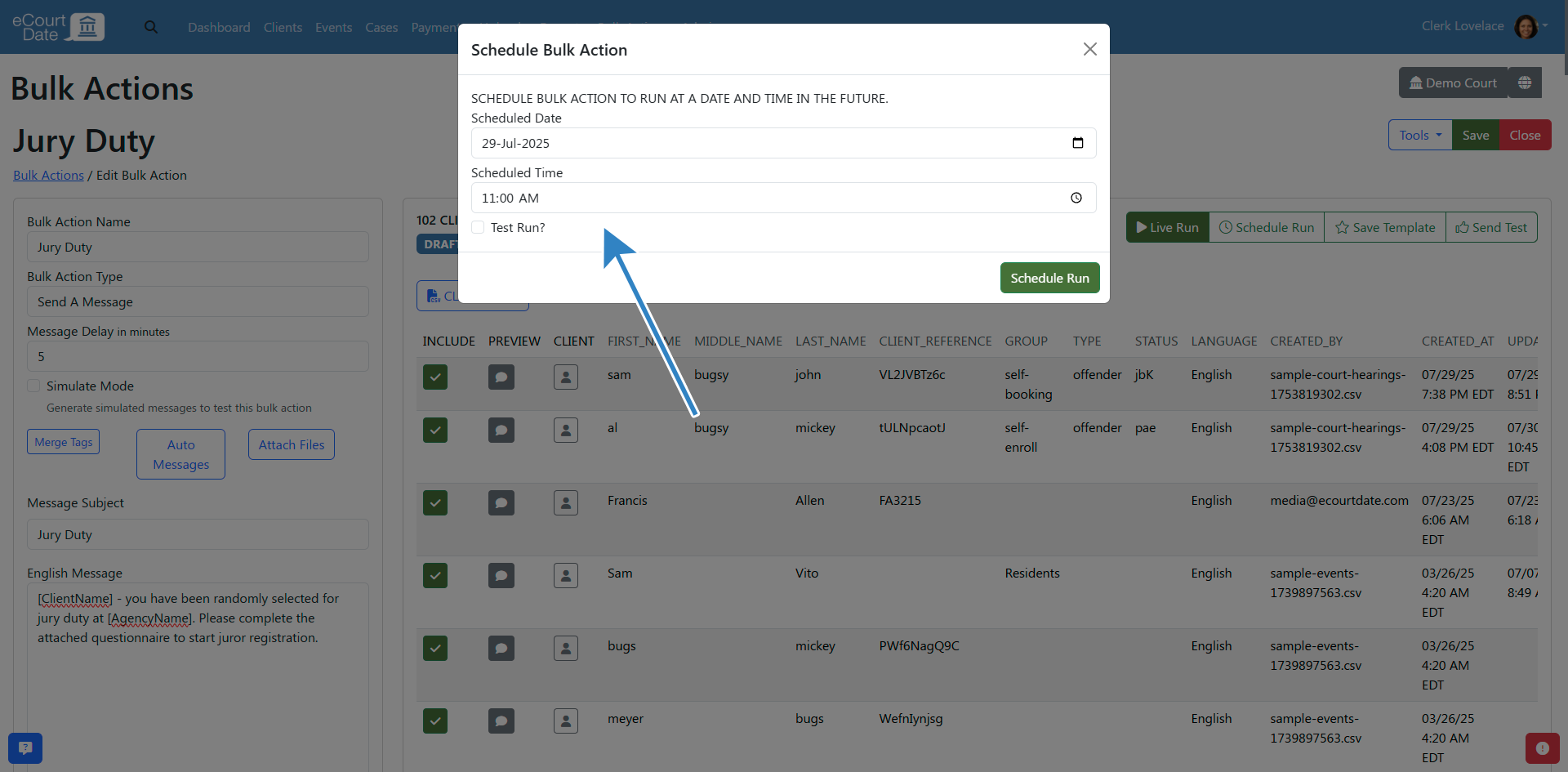Close the Schedule Bulk Action dialog
The width and height of the screenshot is (1568, 772).
(x=1090, y=49)
